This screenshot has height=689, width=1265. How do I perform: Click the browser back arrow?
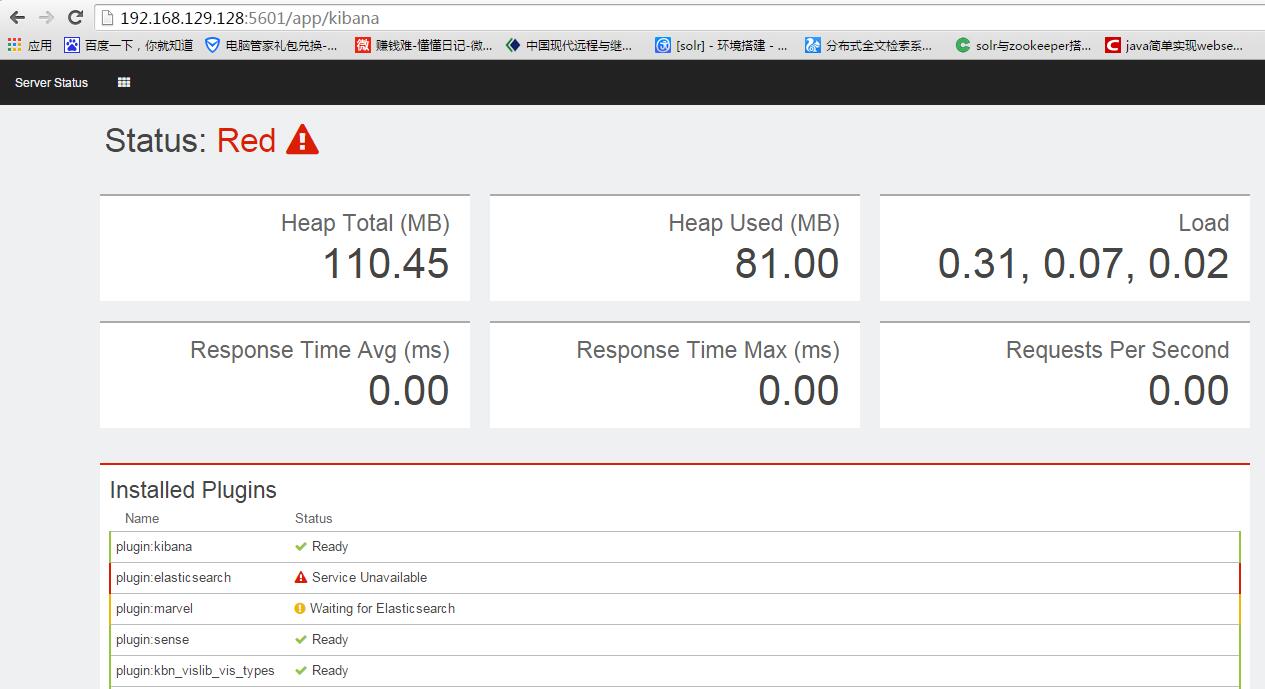click(17, 17)
